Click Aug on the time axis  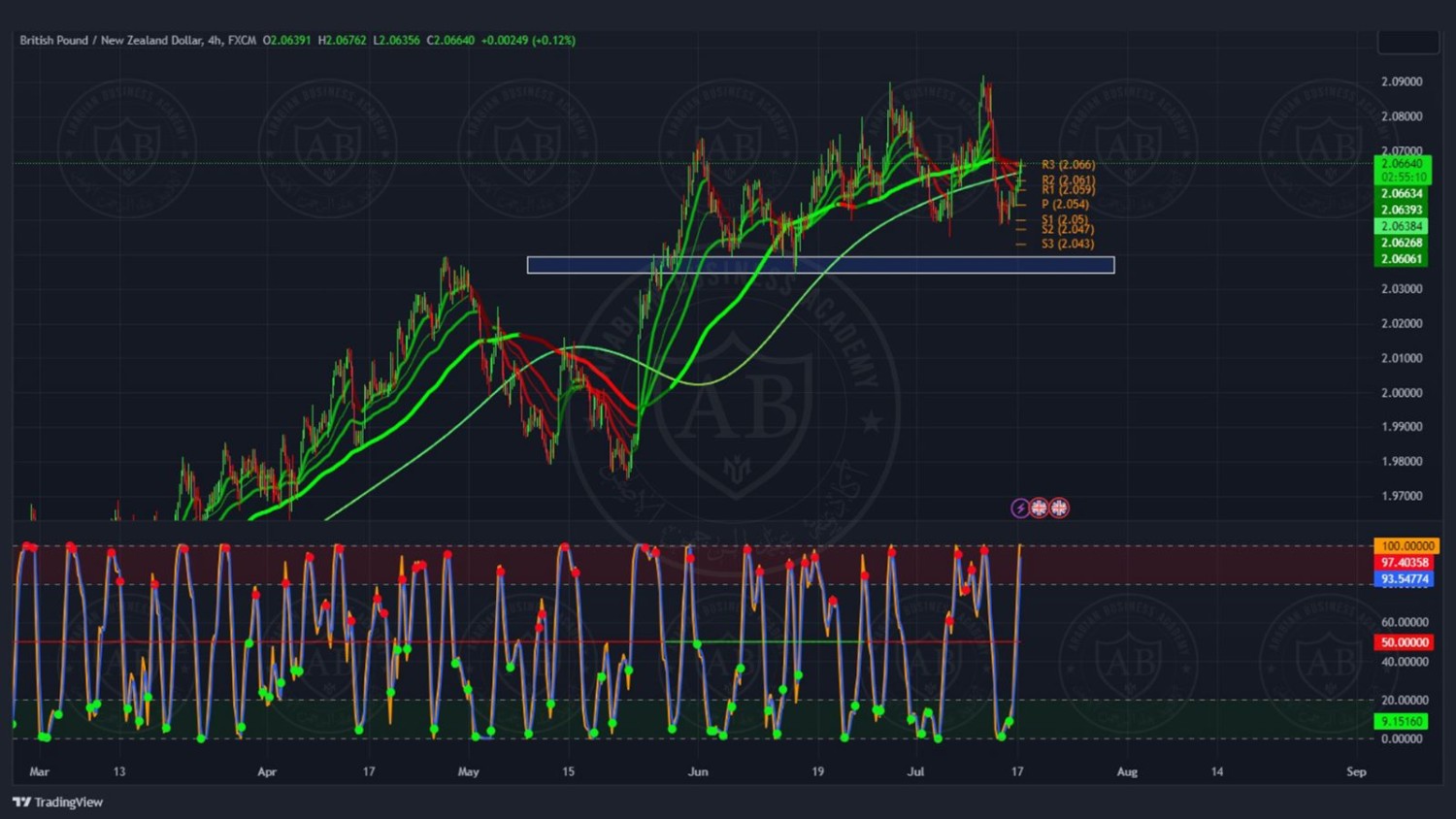click(1127, 771)
